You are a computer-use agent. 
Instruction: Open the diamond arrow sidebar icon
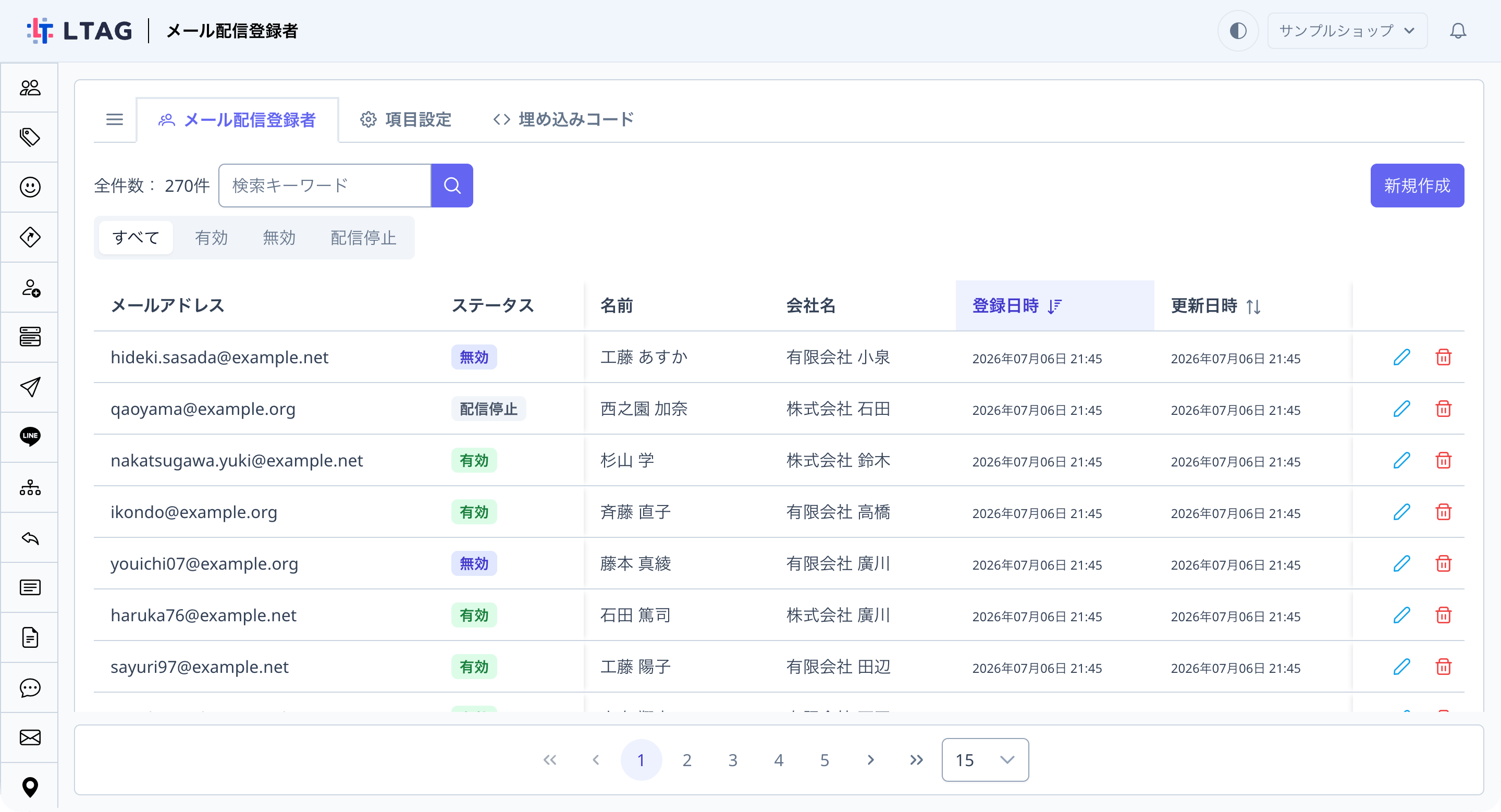coord(30,237)
